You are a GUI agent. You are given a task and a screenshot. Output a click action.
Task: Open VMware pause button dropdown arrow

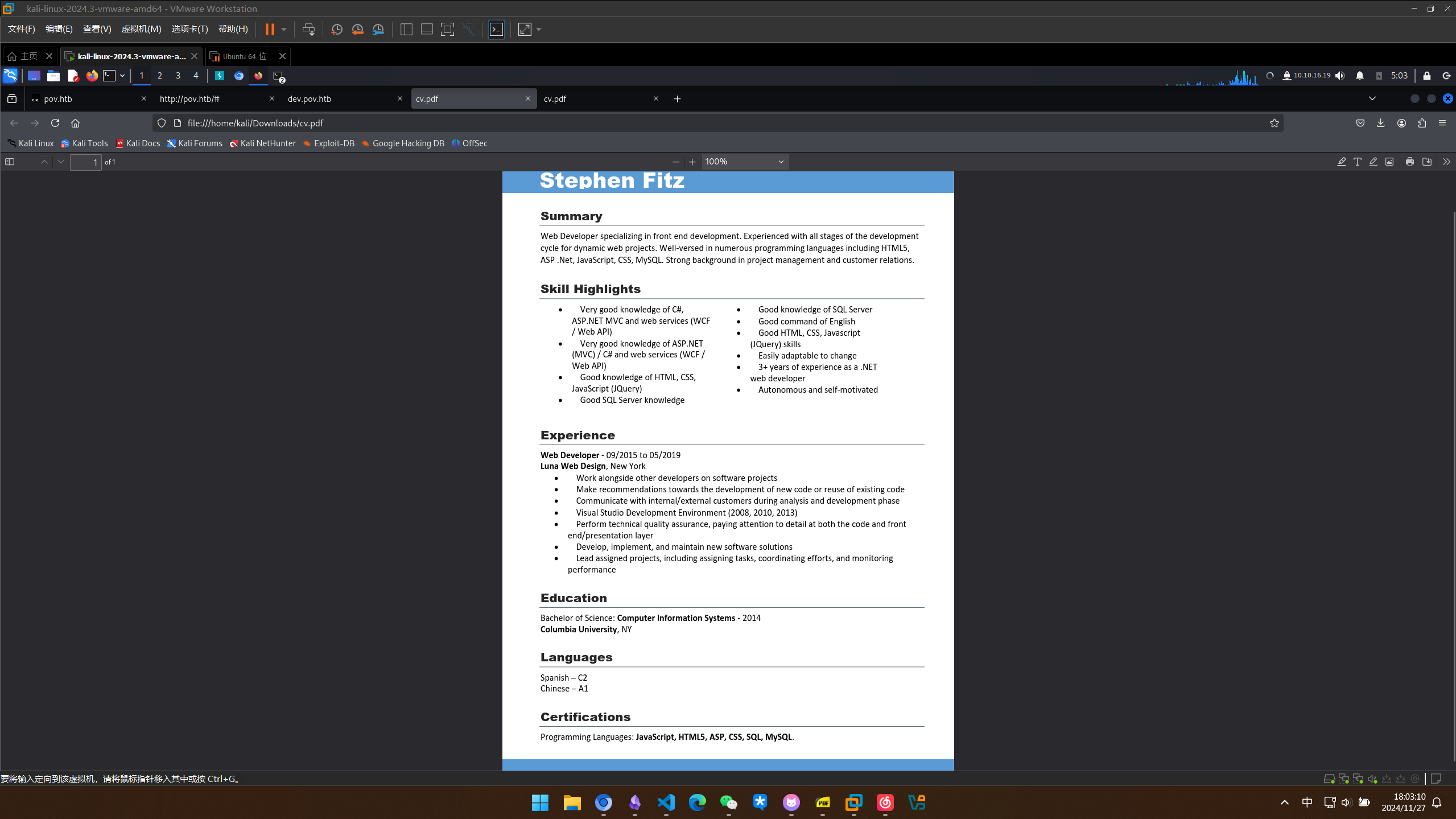tap(284, 30)
